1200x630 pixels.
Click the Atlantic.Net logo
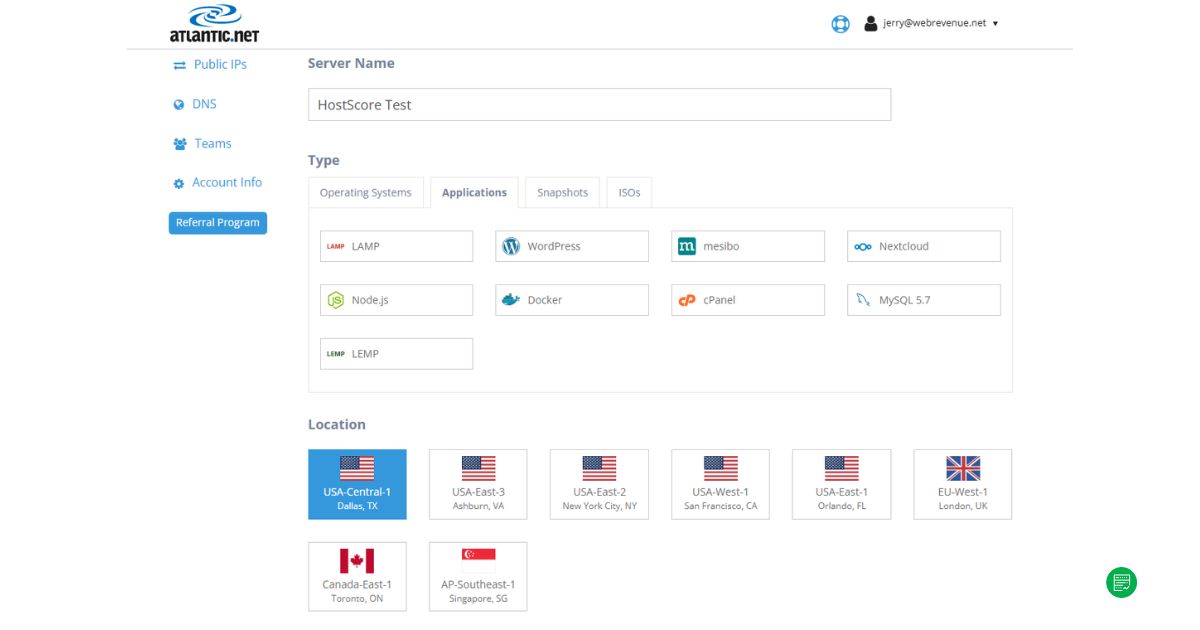click(x=214, y=24)
